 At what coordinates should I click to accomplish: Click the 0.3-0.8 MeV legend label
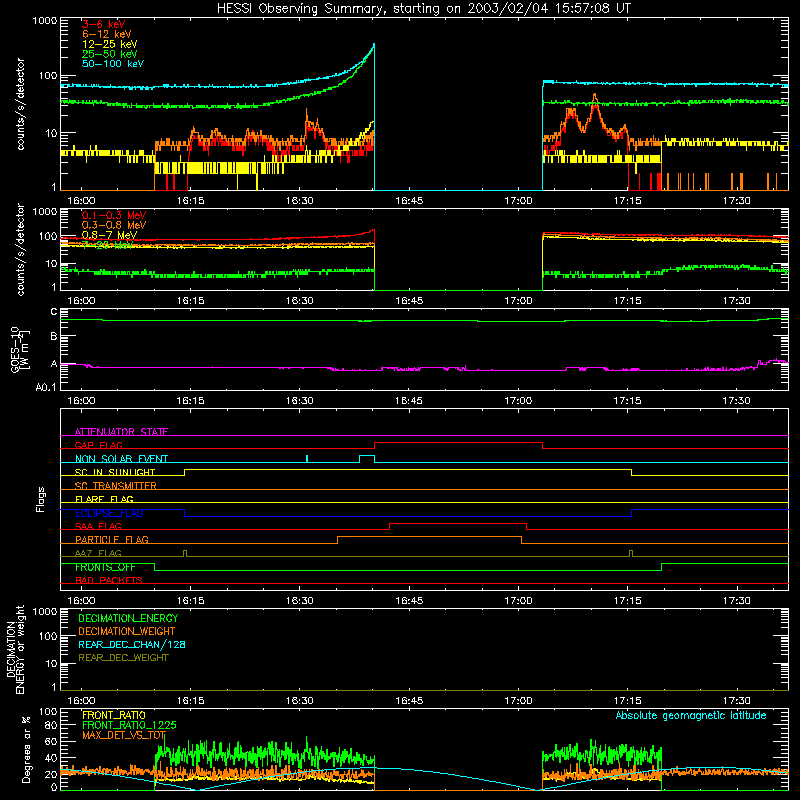(114, 225)
